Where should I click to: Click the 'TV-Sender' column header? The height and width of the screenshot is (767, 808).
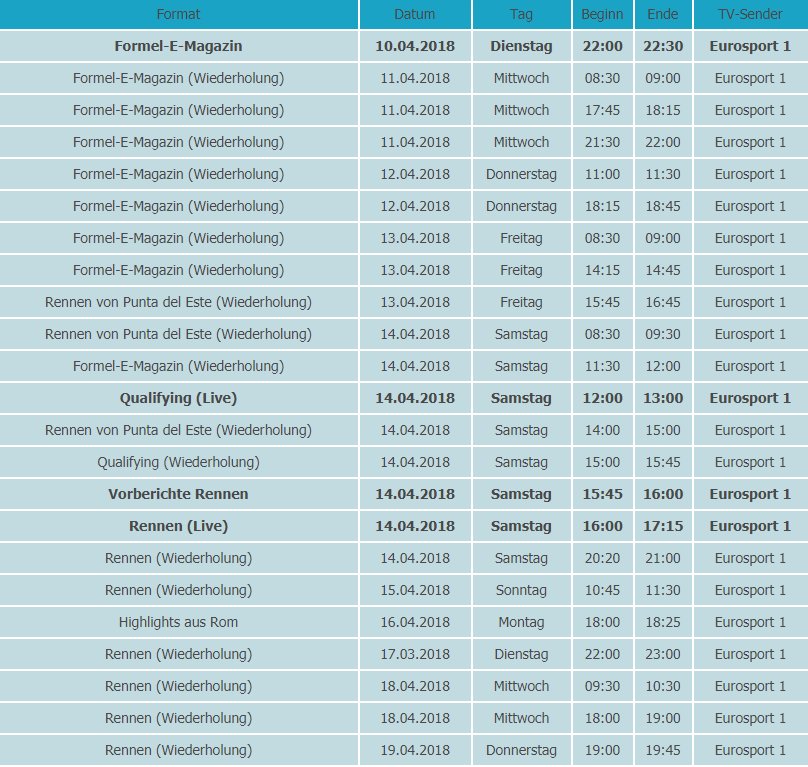[750, 14]
